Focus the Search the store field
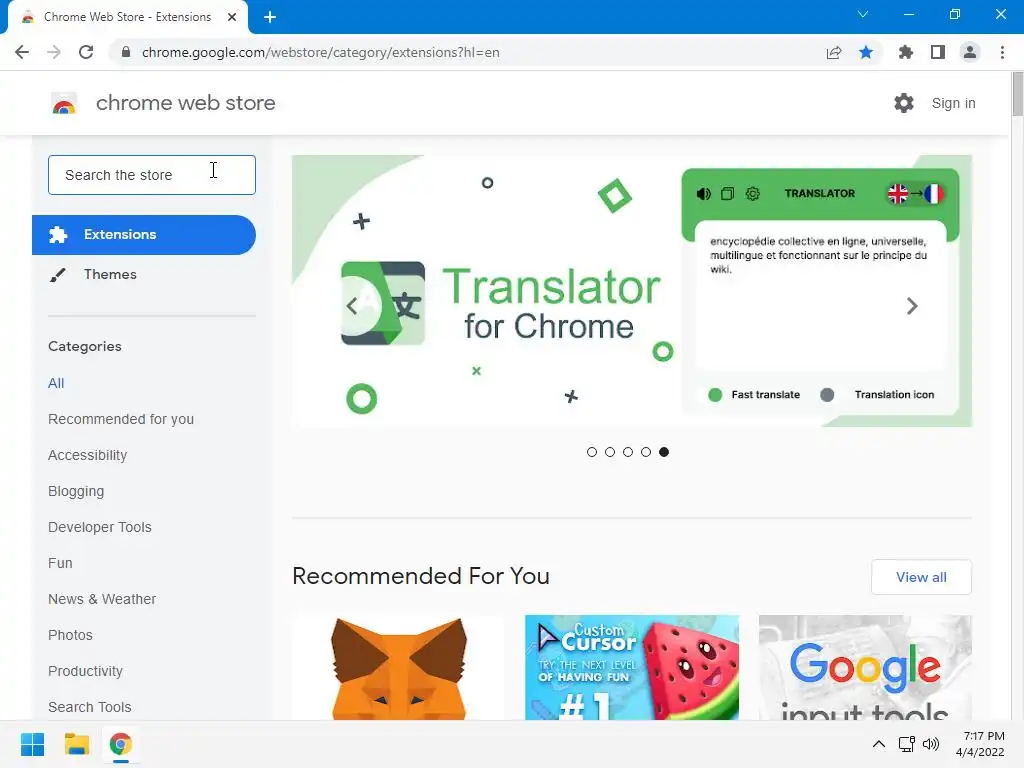 [152, 175]
